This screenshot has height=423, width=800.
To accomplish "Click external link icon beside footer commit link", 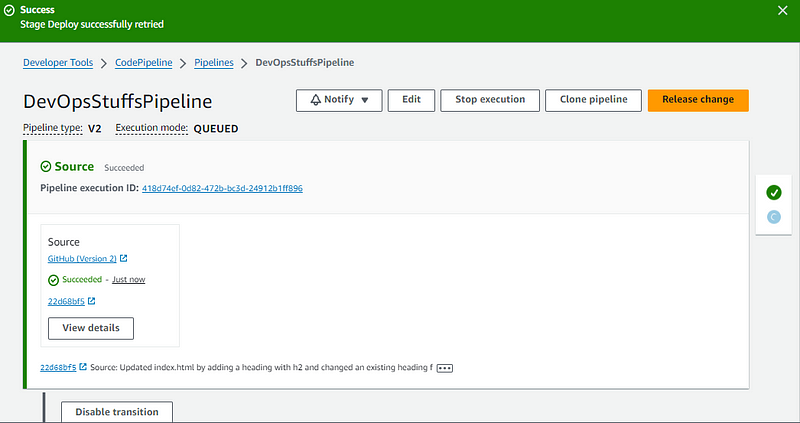I will [x=83, y=366].
